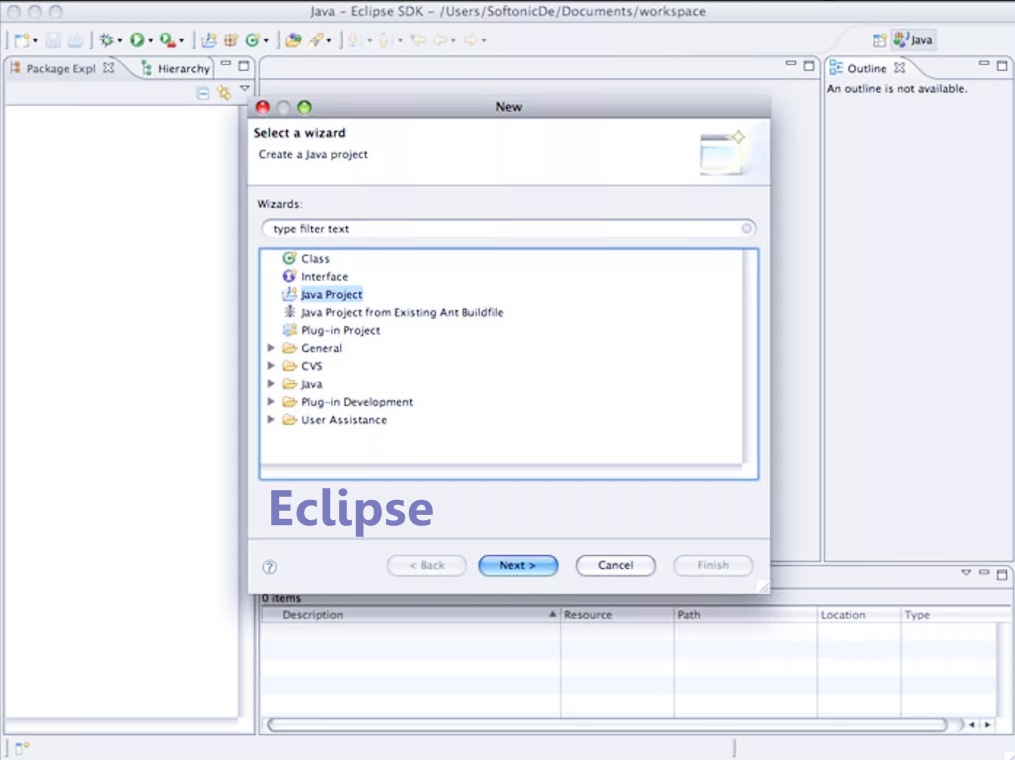Expand the General folder

pos(271,348)
